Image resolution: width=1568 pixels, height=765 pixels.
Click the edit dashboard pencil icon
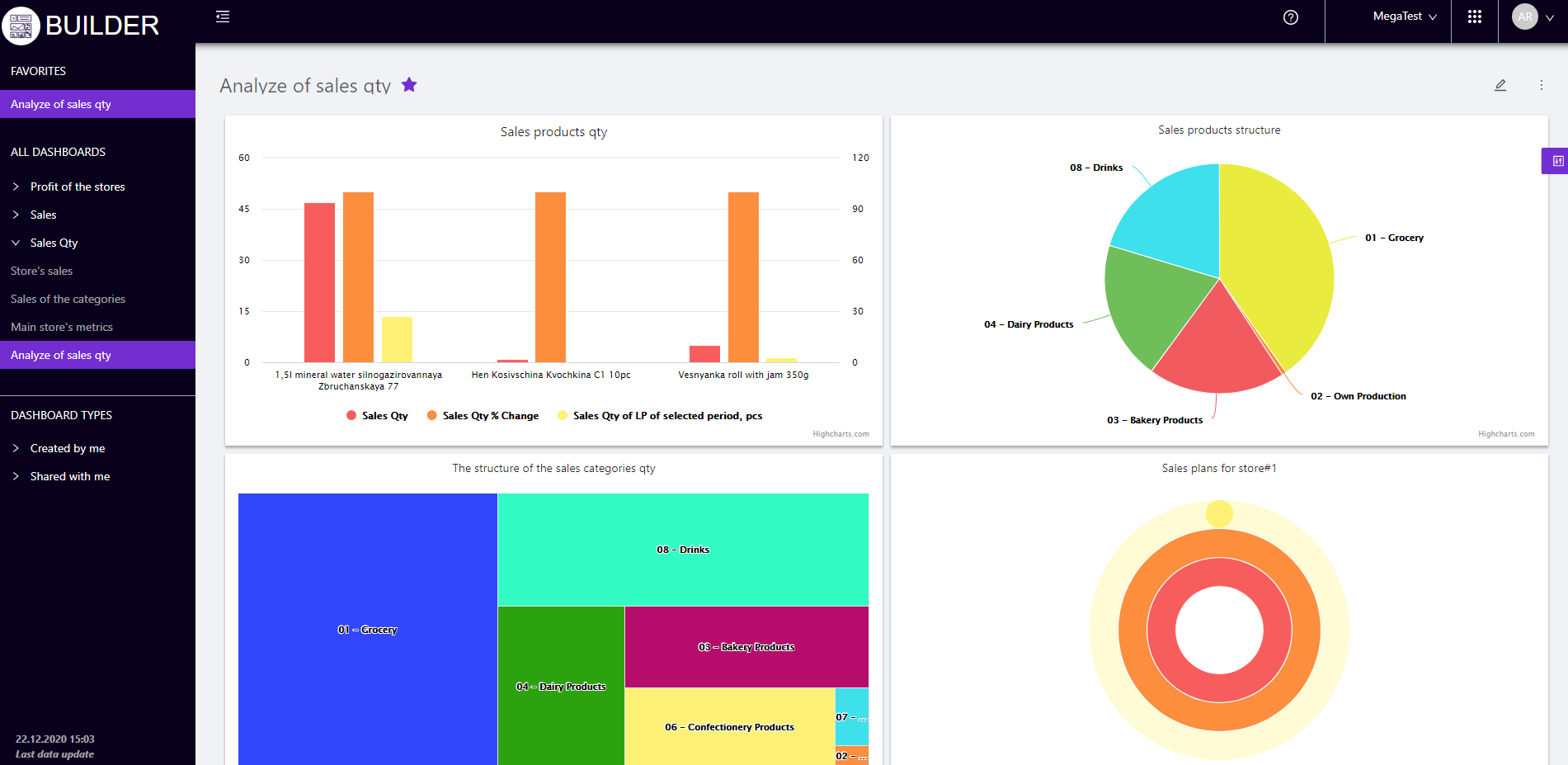click(1500, 85)
